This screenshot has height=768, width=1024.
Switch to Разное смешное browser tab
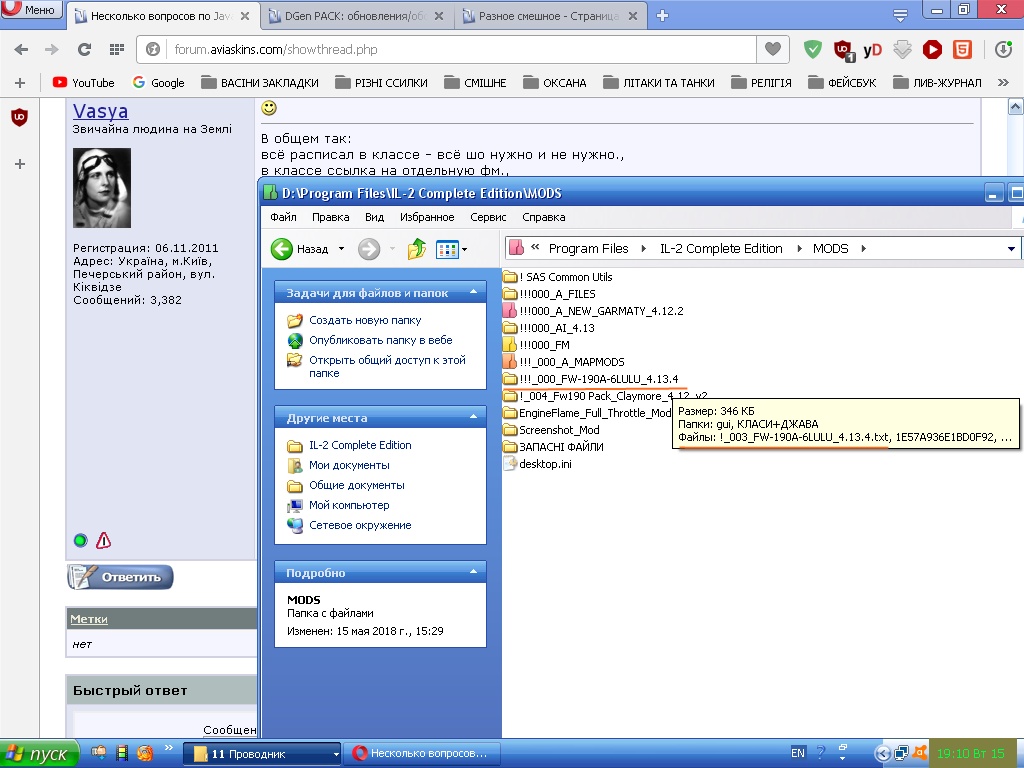[549, 16]
